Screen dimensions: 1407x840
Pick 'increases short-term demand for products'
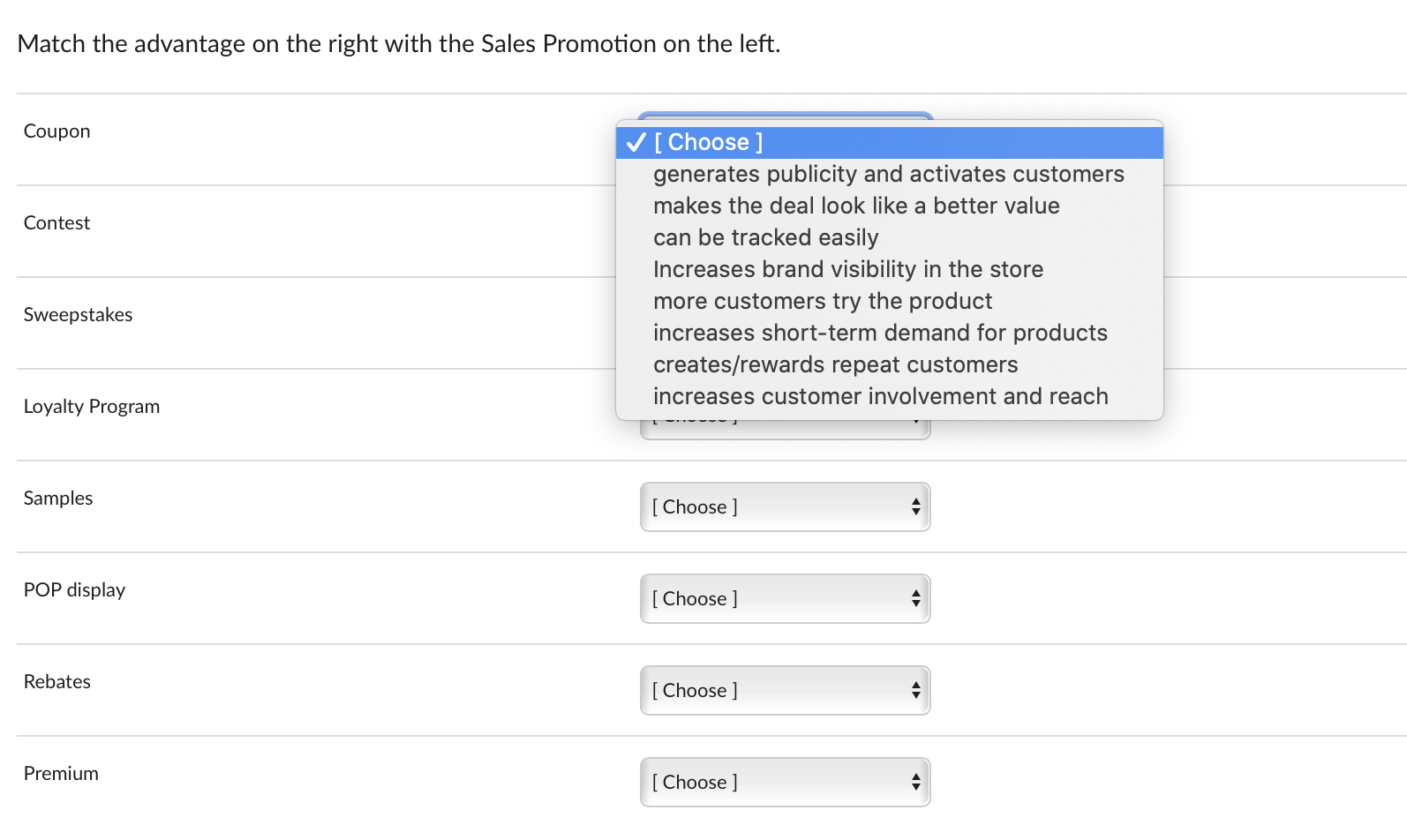coord(879,333)
